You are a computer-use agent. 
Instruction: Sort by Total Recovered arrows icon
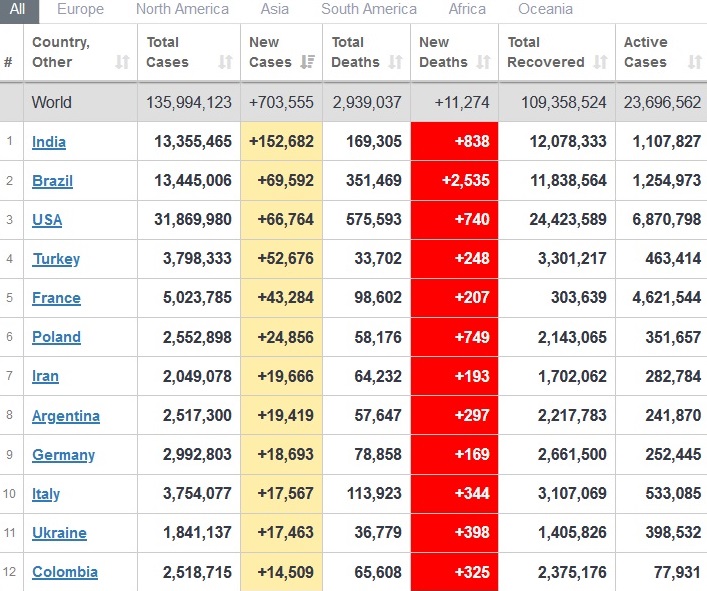tap(600, 62)
